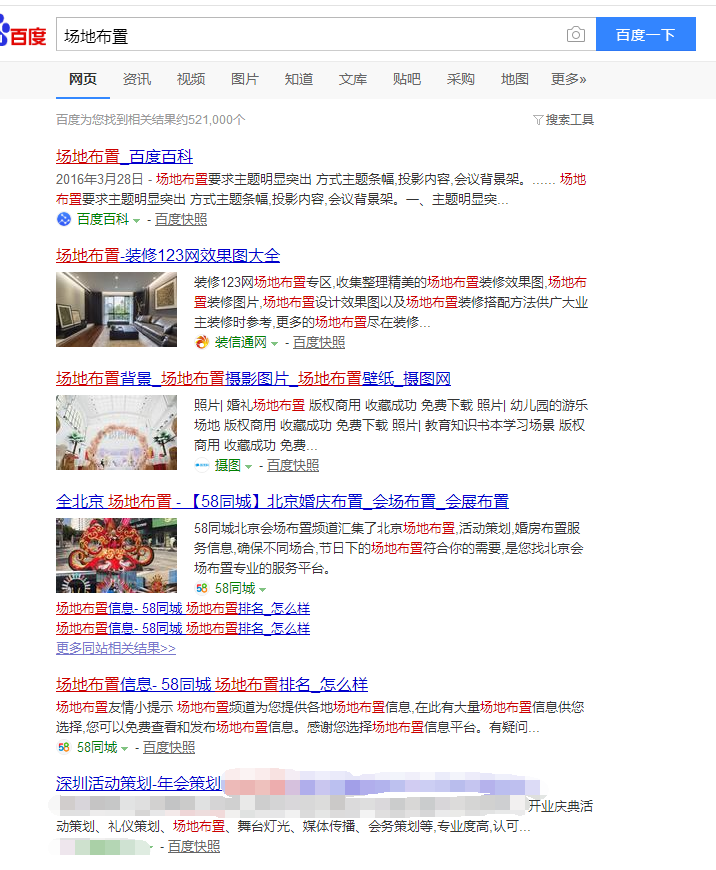The height and width of the screenshot is (870, 716).
Task: Click the 百度一下 search button
Action: [646, 34]
